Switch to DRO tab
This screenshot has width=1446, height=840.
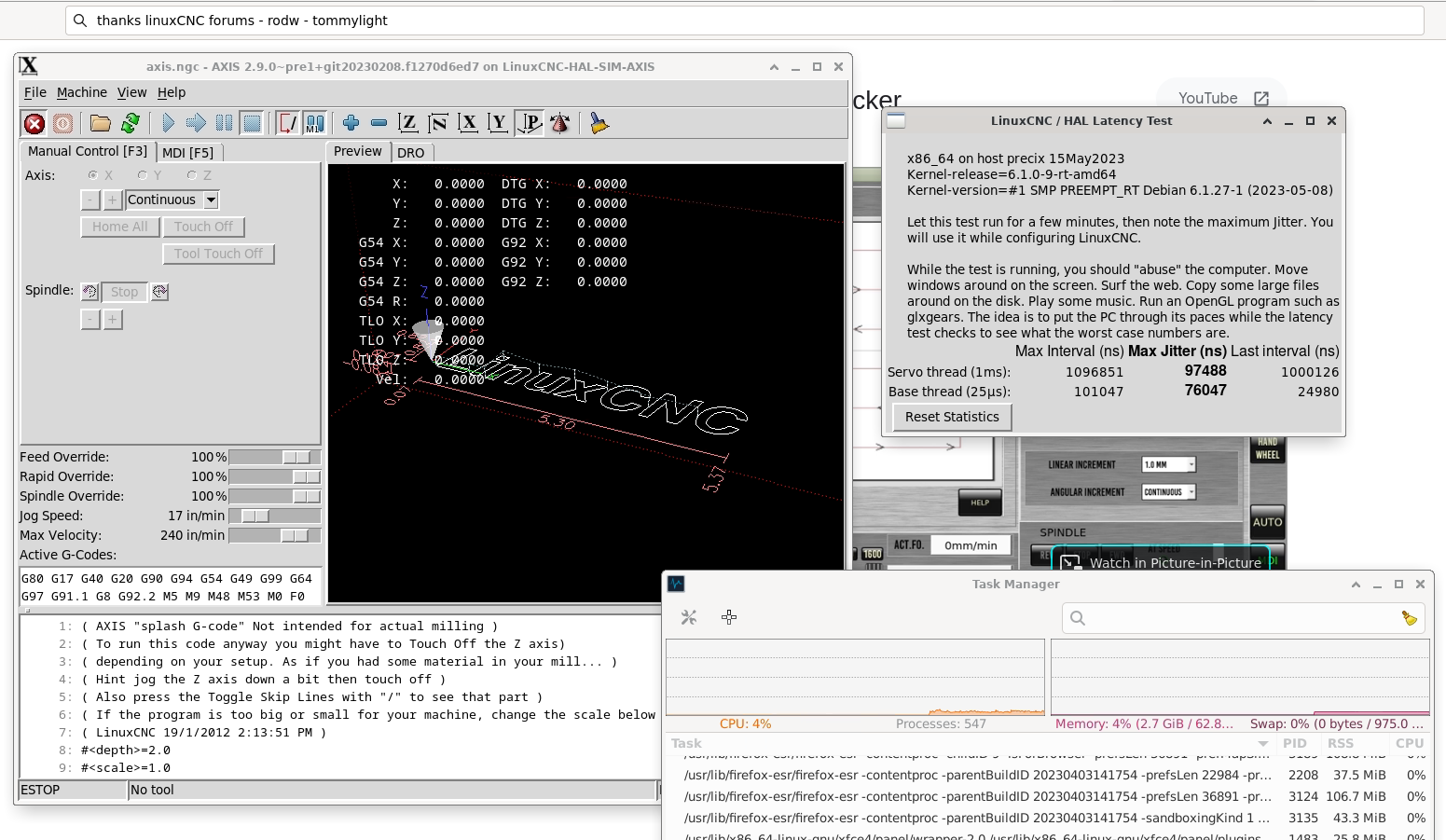411,153
